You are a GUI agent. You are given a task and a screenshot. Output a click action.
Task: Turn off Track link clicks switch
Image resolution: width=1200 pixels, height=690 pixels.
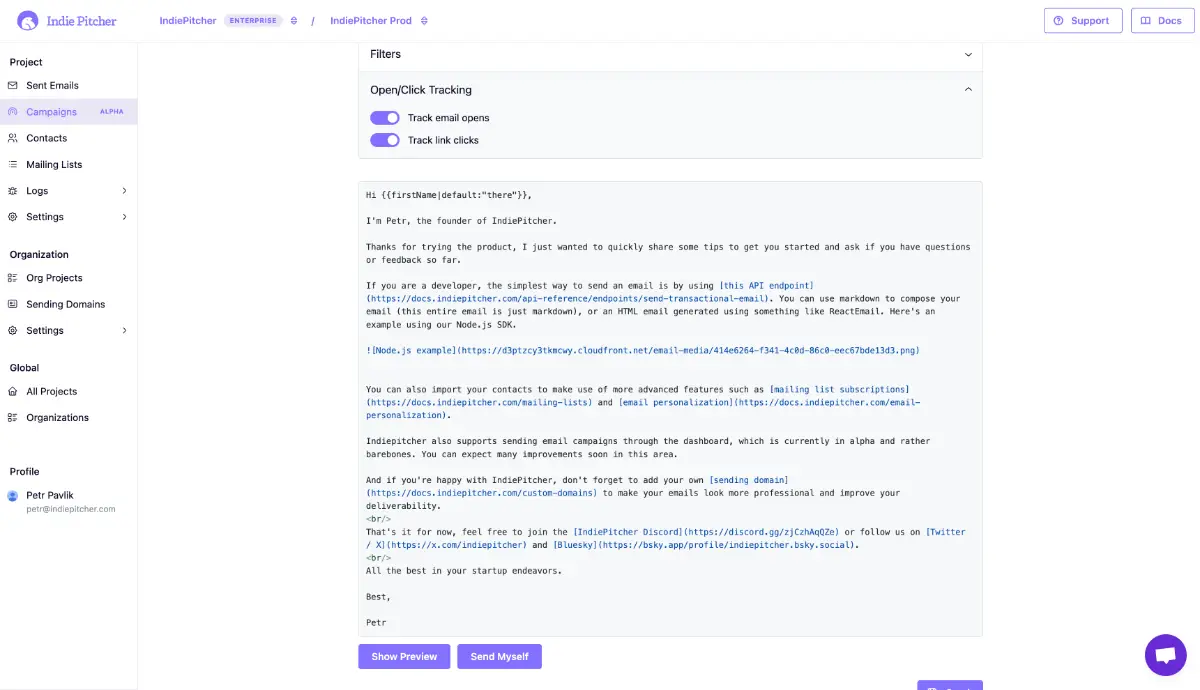(385, 140)
